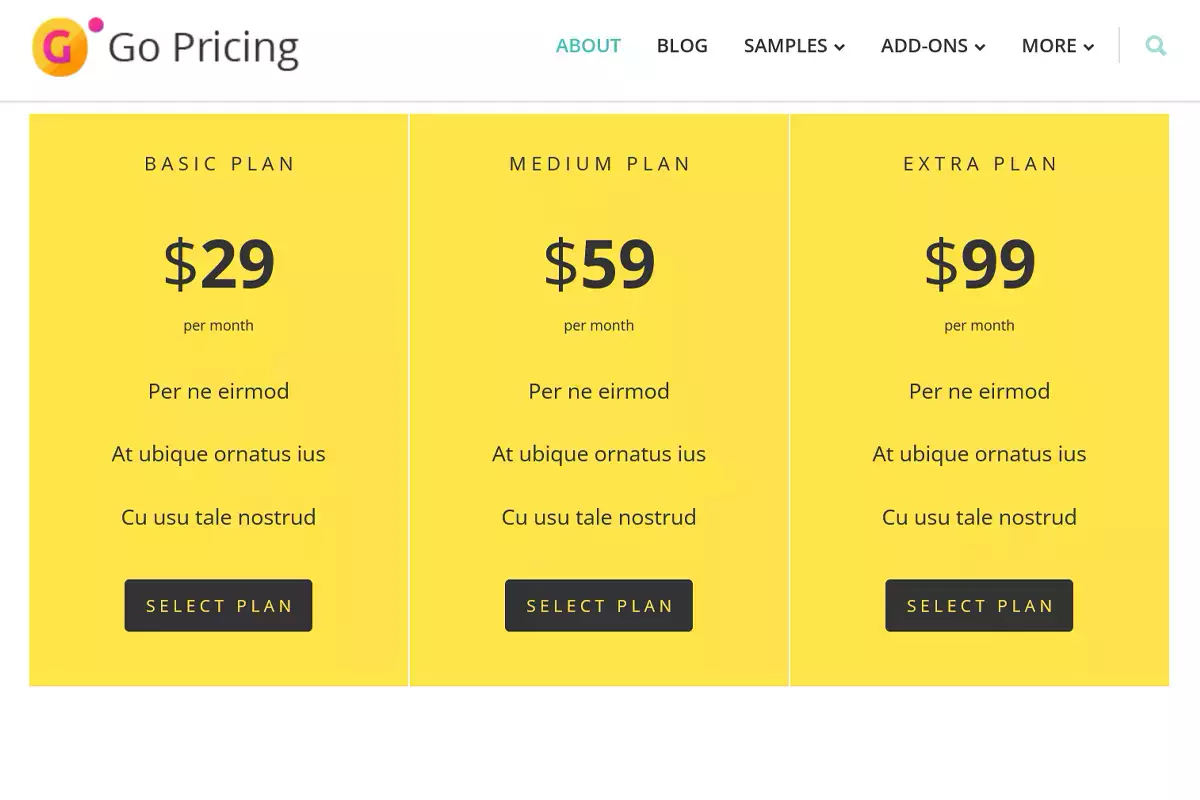
Task: Open the search magnifier icon
Action: [1156, 46]
